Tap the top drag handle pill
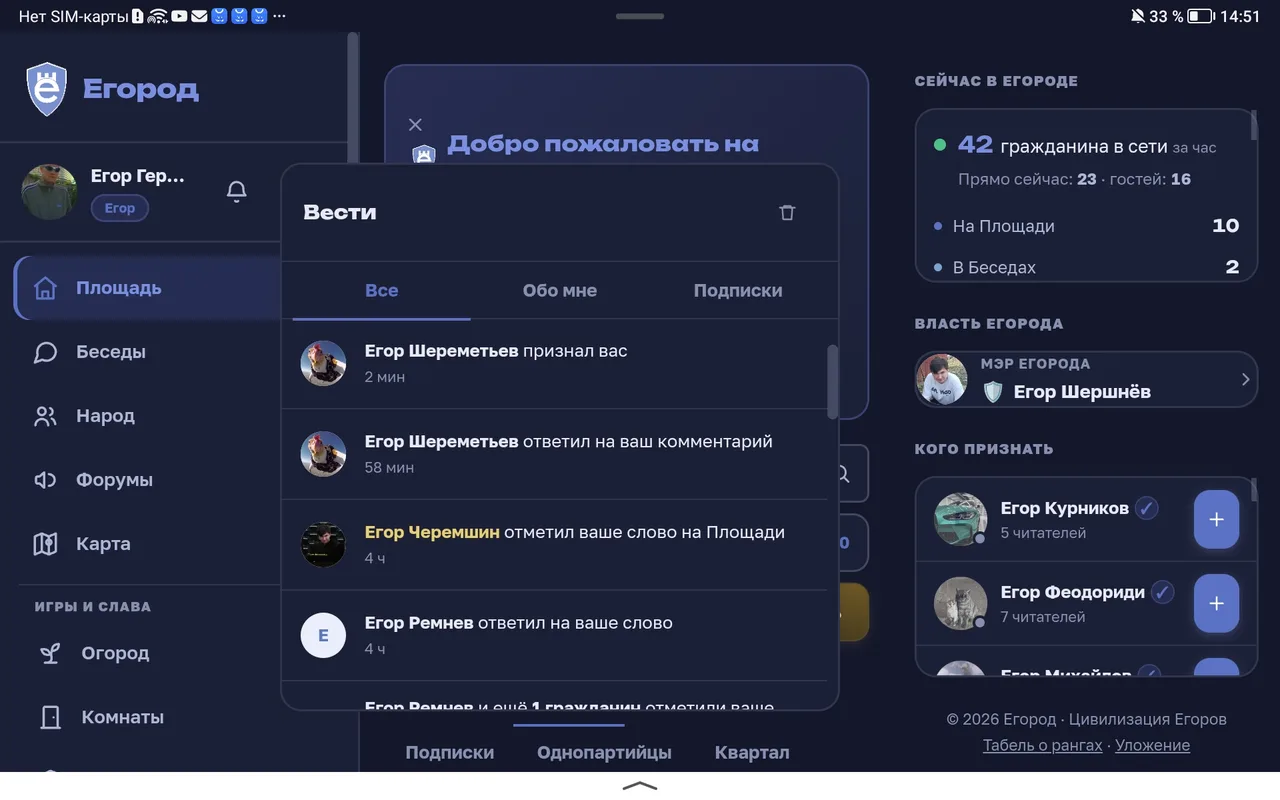 640,16
